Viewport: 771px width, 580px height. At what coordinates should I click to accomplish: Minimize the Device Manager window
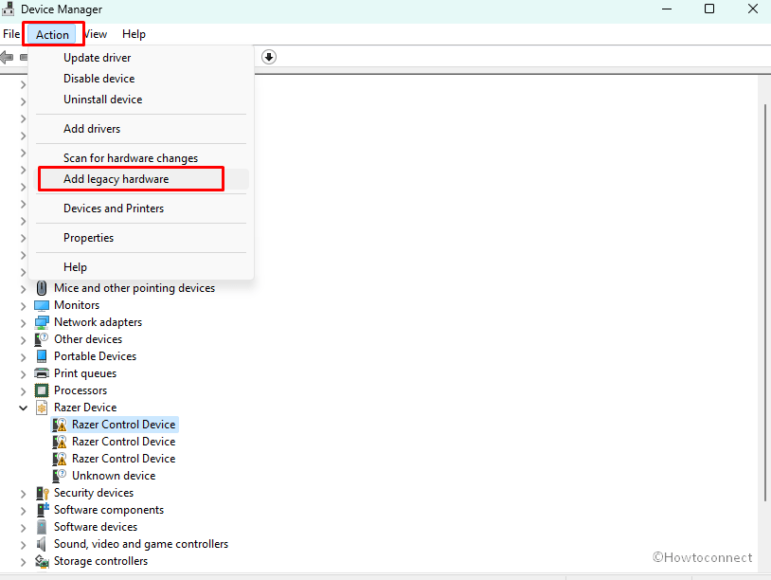tap(666, 9)
